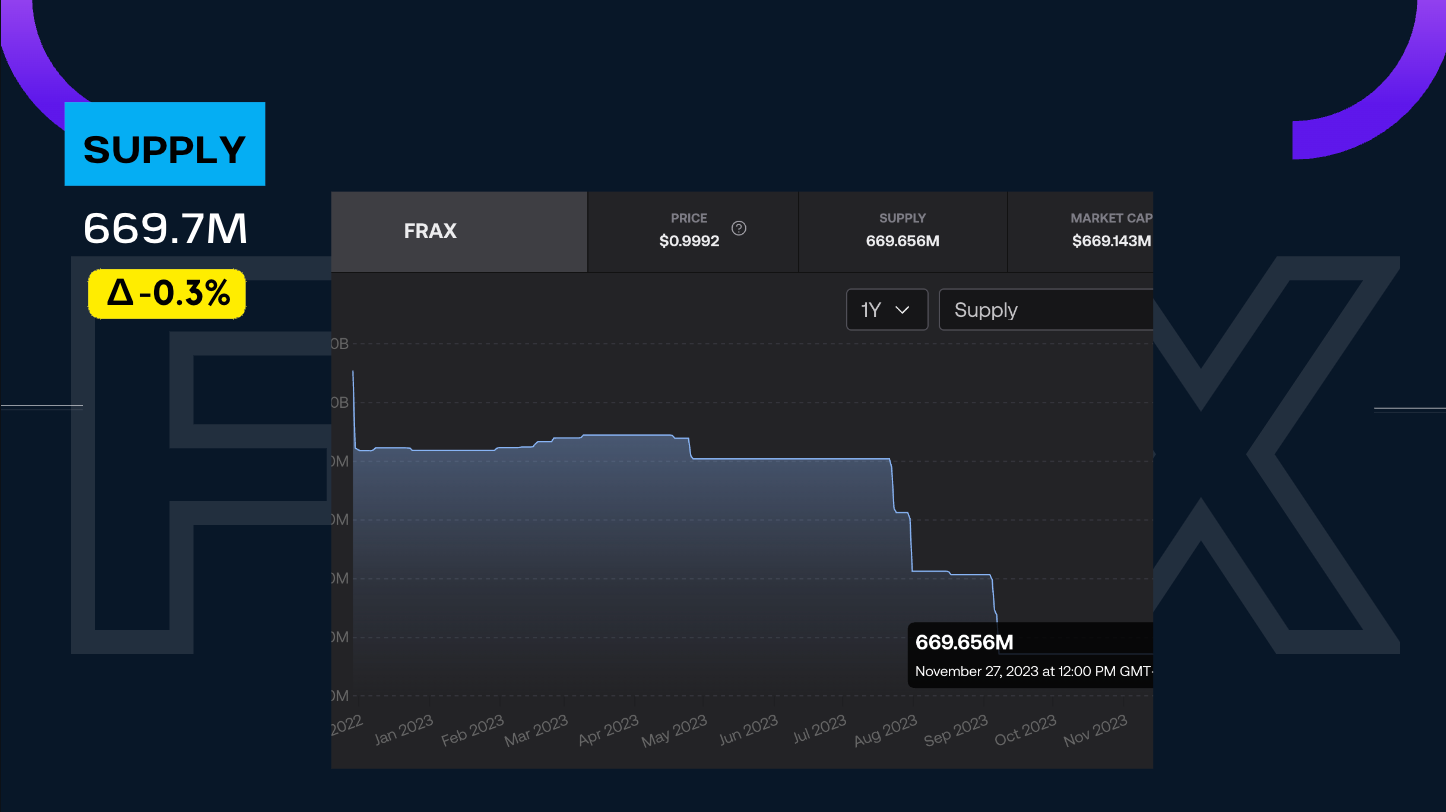Click the delta -0.3% yellow badge

coord(167,294)
